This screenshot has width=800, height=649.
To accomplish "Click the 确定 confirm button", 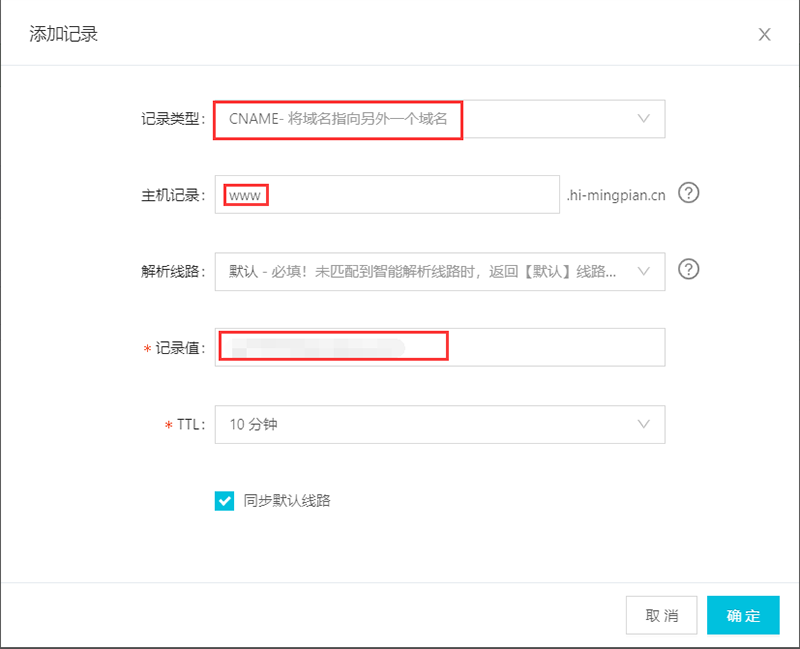I will pyautogui.click(x=743, y=615).
